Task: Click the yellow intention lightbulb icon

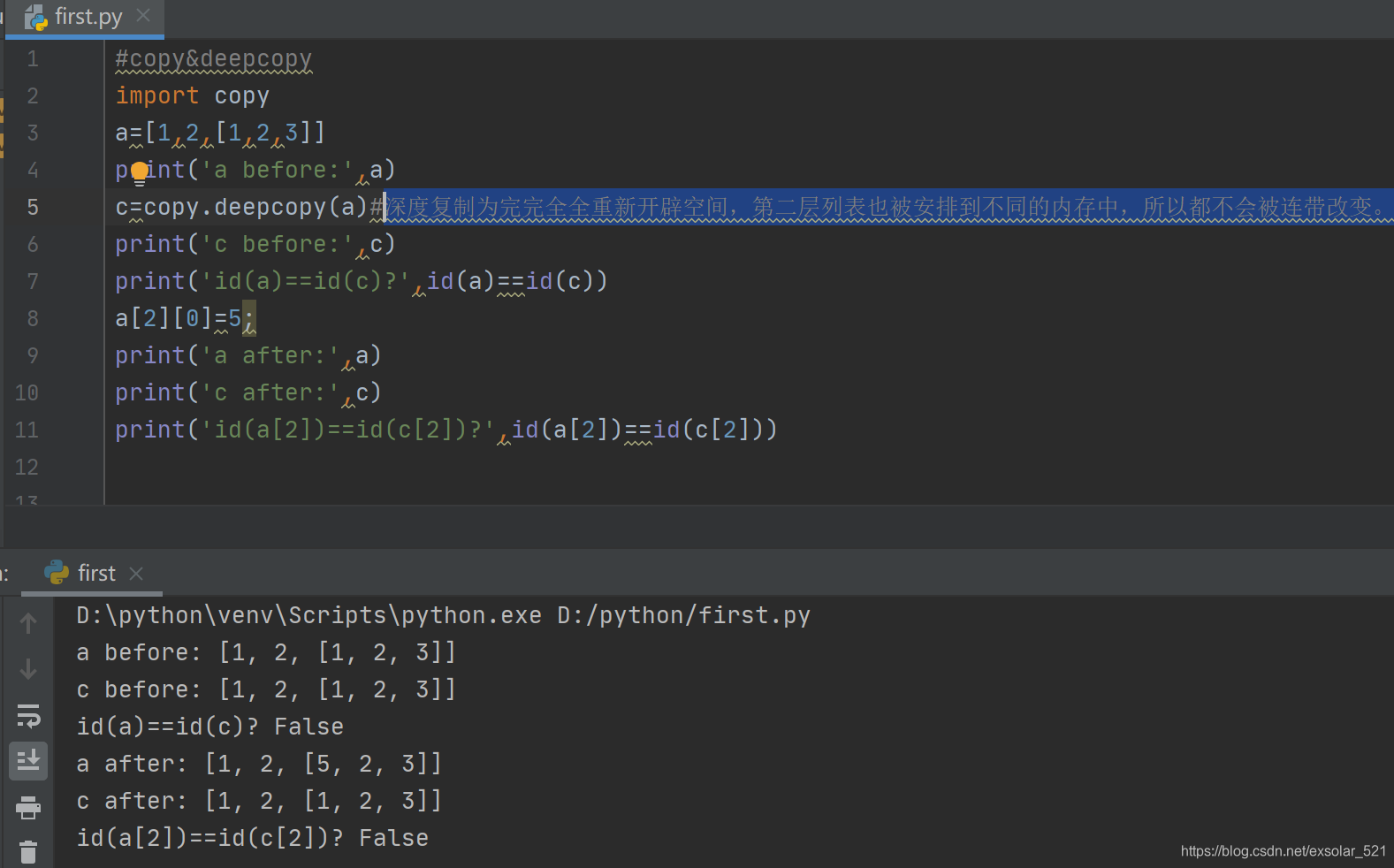Action: coord(140,171)
